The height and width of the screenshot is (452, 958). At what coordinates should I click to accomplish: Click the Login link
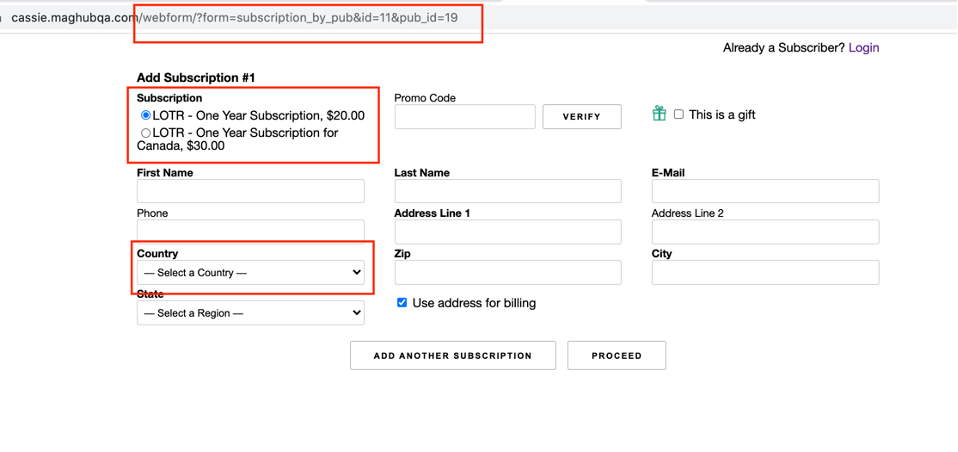863,48
